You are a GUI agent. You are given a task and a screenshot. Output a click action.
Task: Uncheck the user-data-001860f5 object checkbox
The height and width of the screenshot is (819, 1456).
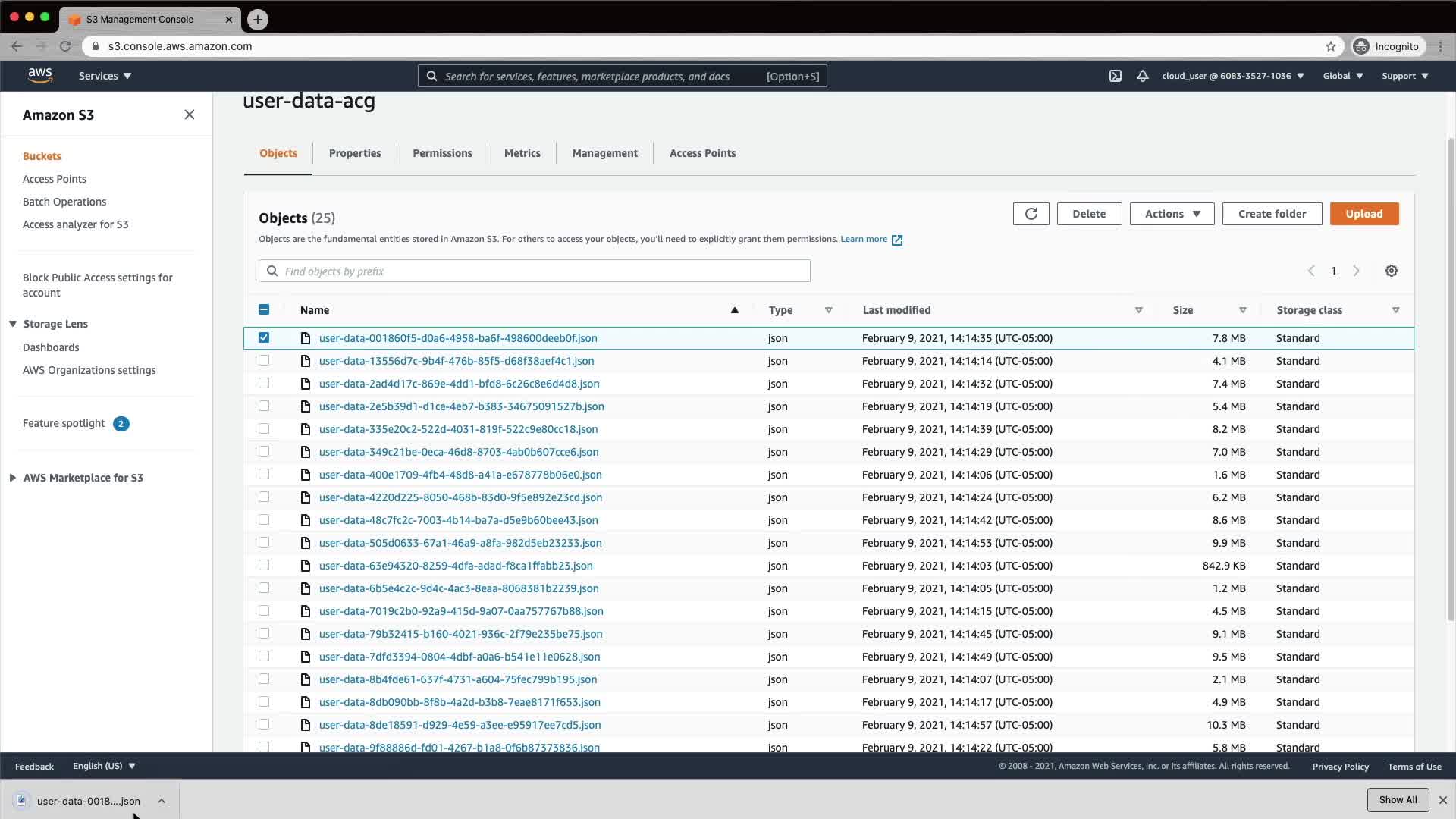[264, 337]
